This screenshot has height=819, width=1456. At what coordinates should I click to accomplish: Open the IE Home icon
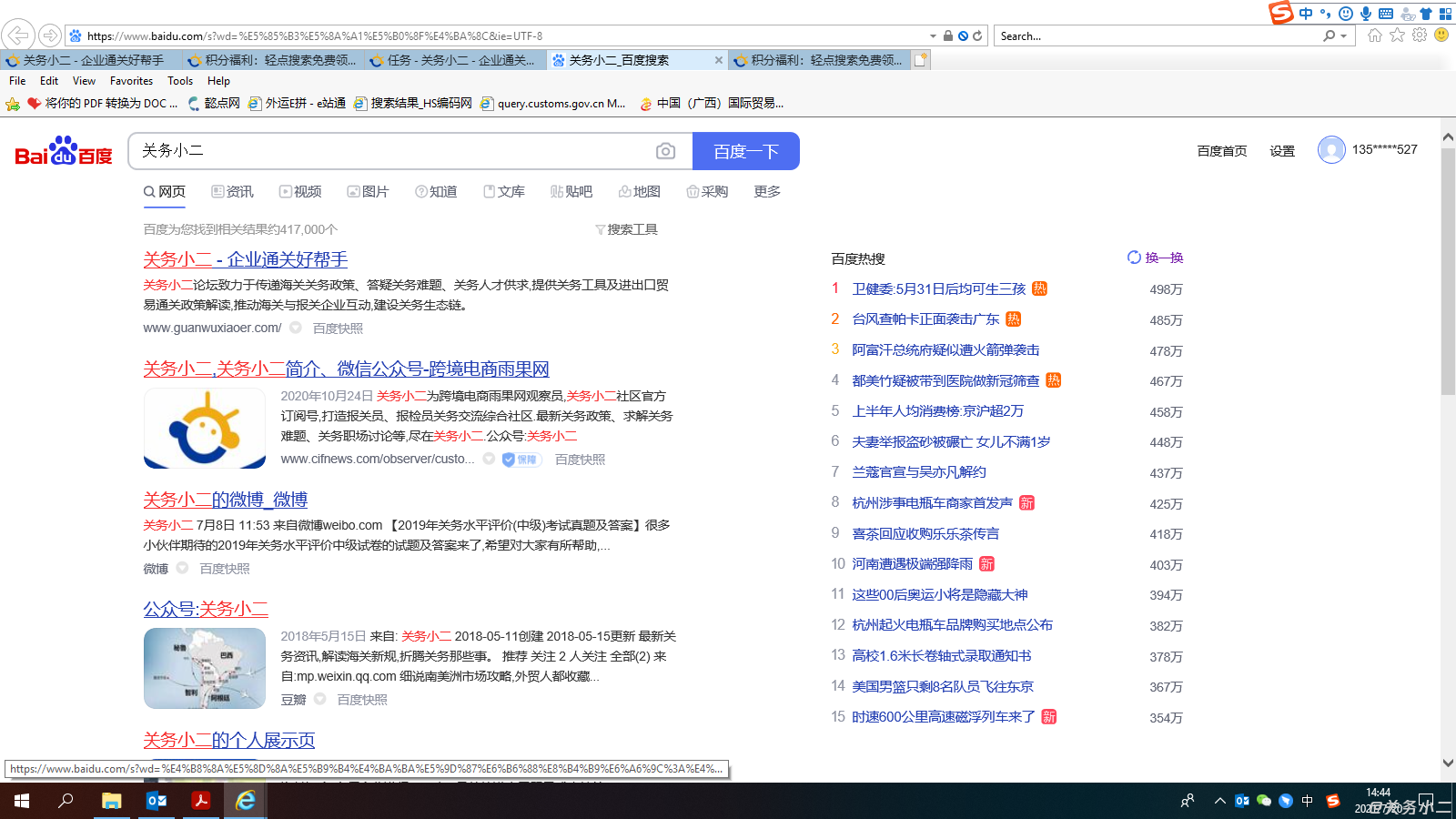click(1374, 35)
